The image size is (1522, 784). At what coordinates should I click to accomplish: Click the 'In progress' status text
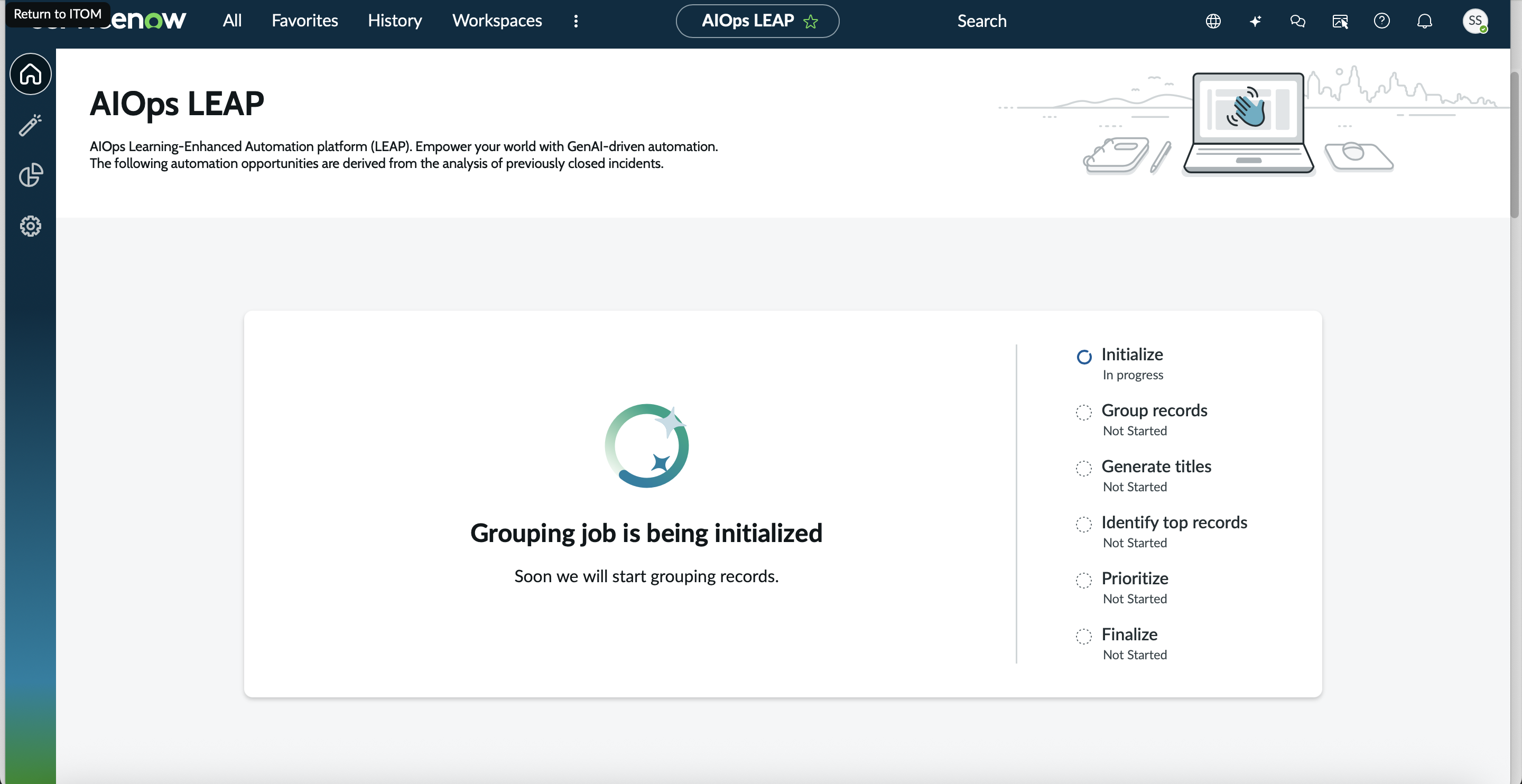pyautogui.click(x=1133, y=375)
